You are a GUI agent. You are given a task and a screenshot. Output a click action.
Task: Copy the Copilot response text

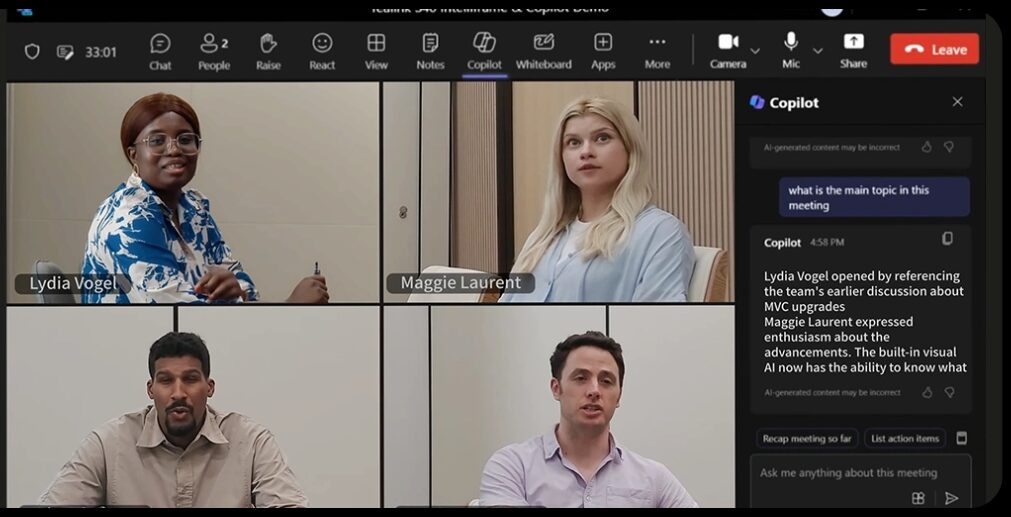coord(947,239)
